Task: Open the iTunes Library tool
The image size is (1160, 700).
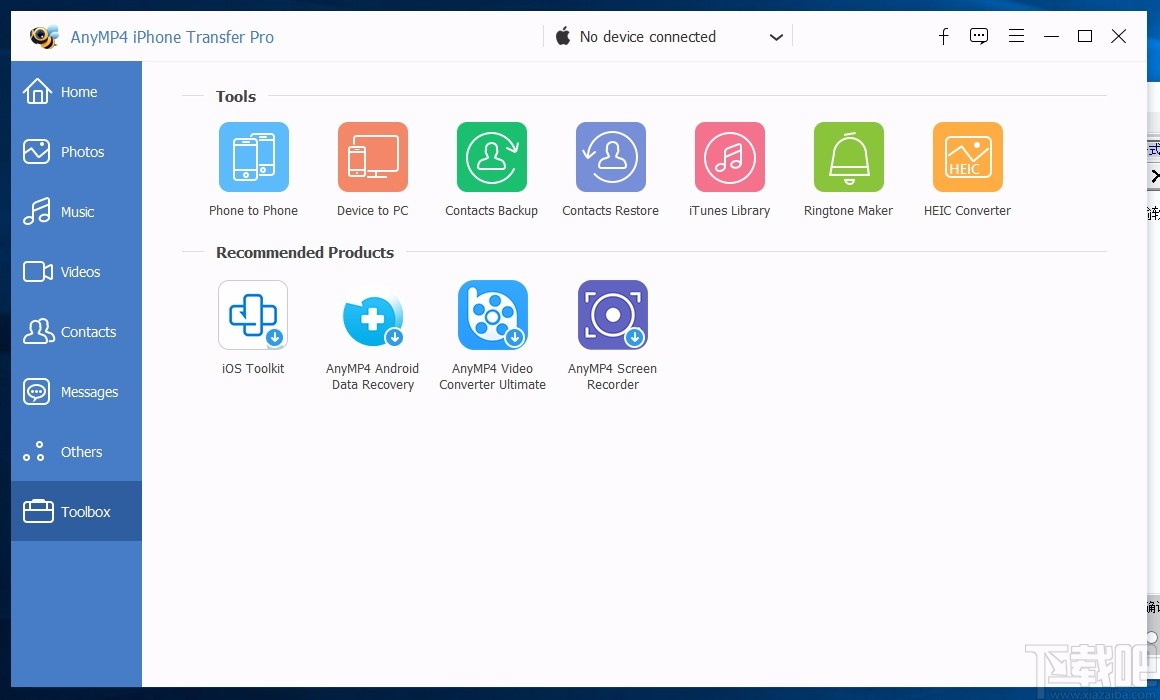Action: click(x=729, y=157)
